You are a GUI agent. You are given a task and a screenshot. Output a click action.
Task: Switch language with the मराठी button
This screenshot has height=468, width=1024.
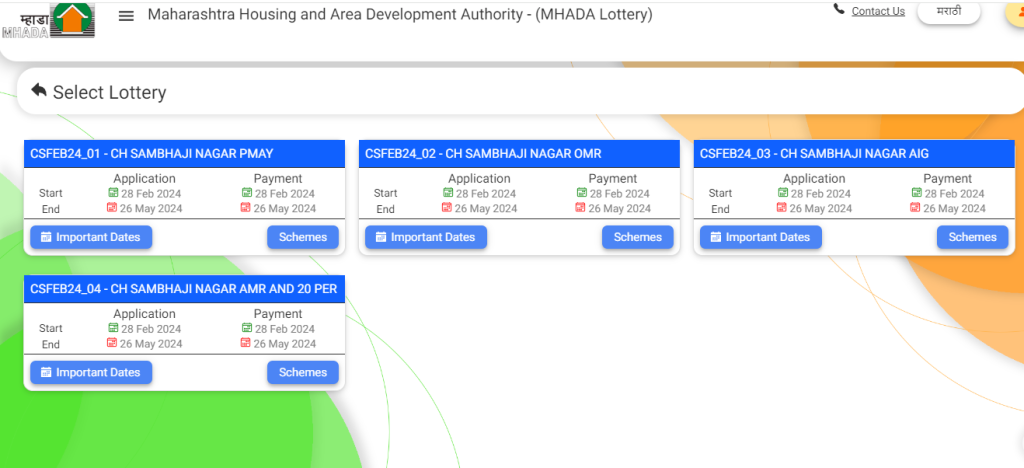click(x=948, y=12)
